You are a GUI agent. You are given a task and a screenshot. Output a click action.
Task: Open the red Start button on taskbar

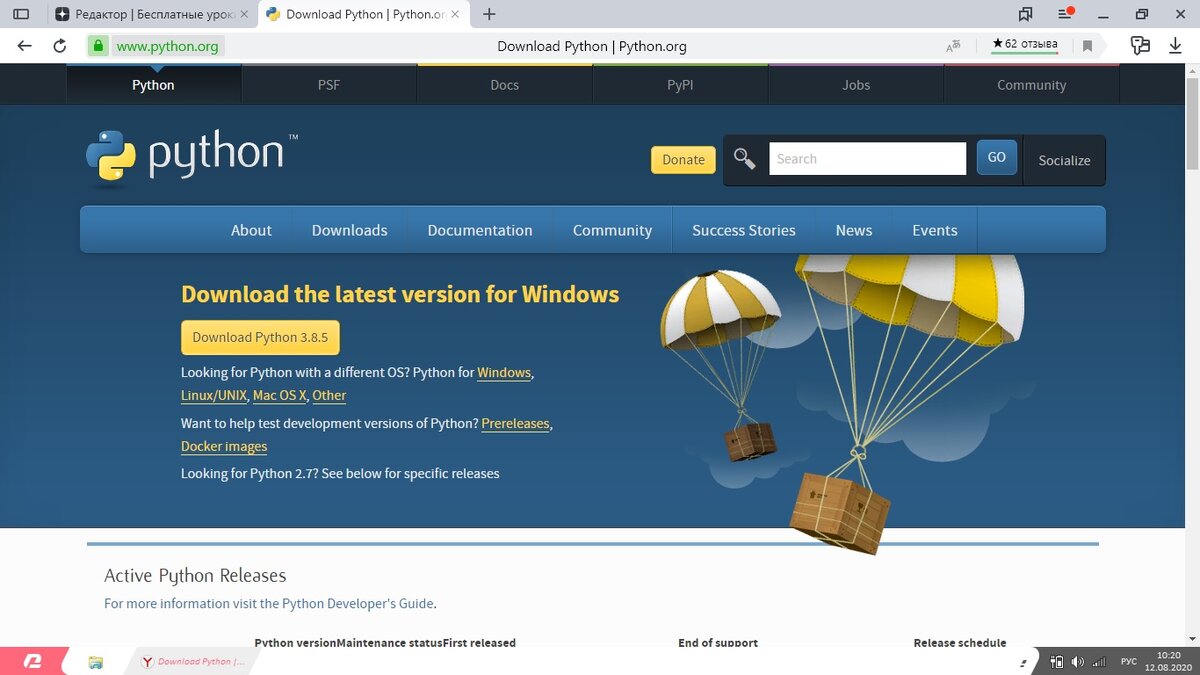(x=32, y=661)
